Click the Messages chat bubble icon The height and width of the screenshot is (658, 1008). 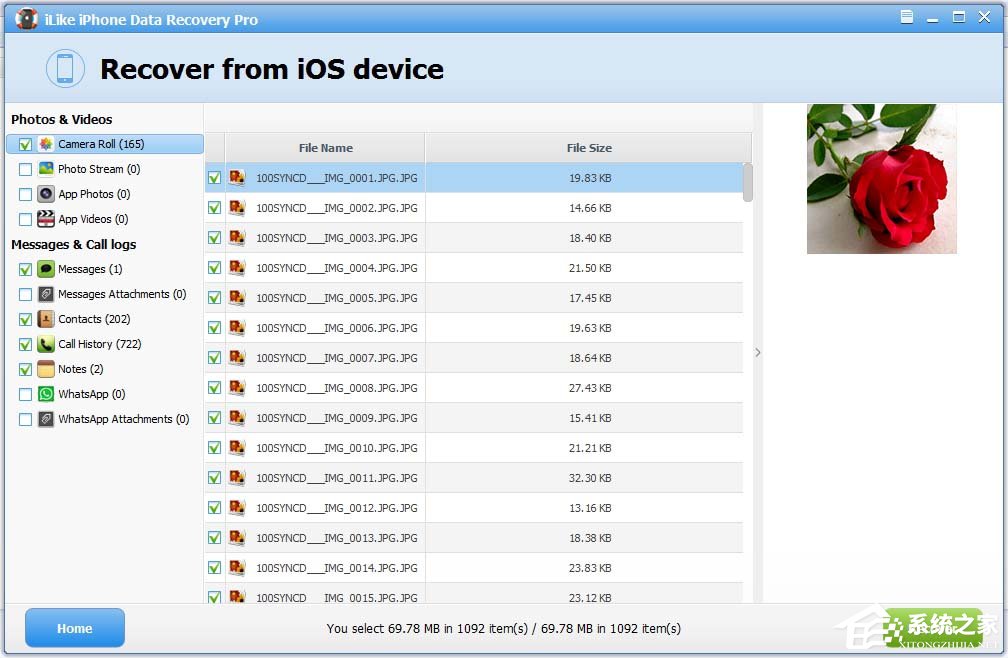pyautogui.click(x=47, y=269)
